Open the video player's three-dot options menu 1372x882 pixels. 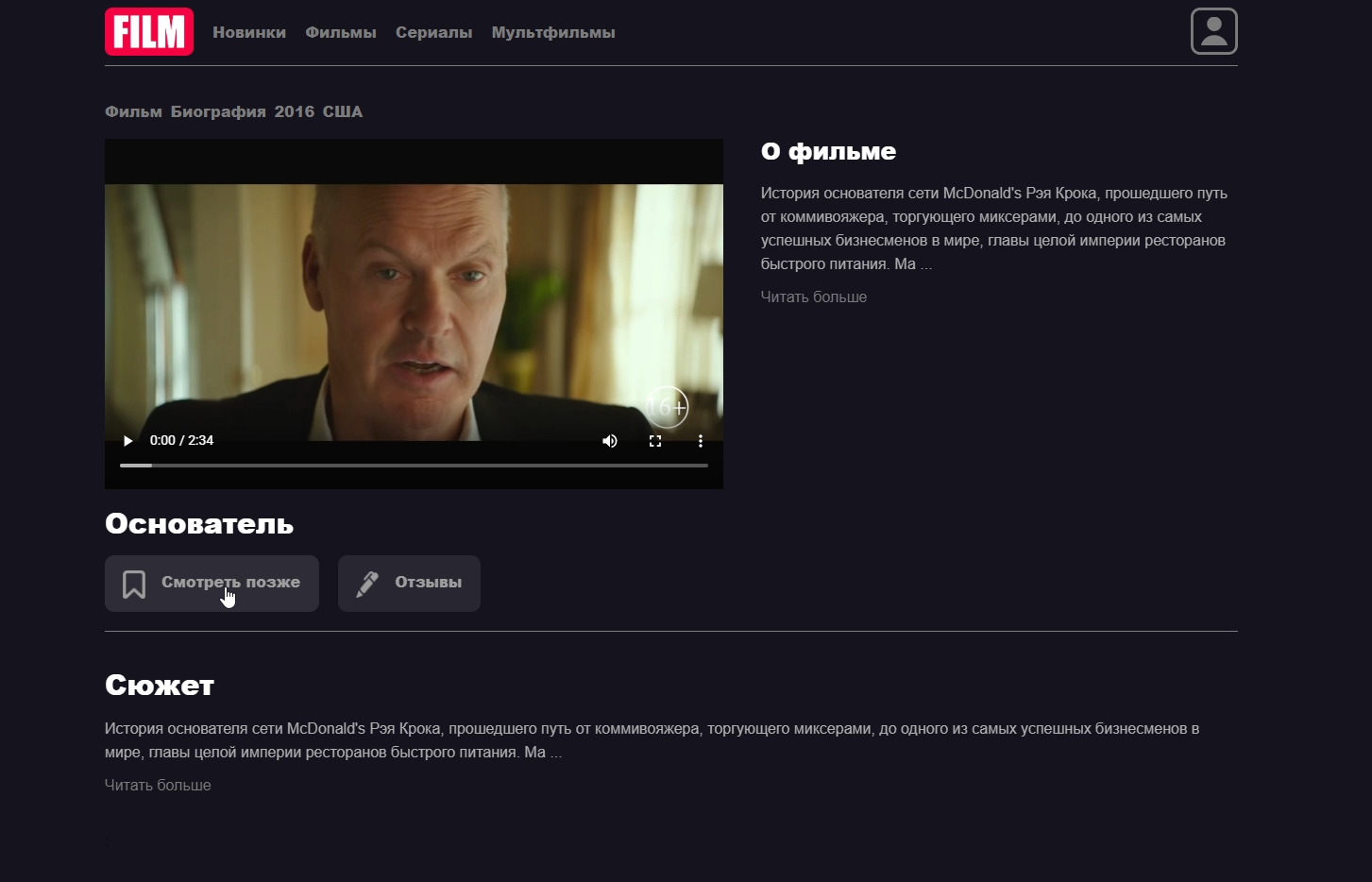tap(701, 441)
